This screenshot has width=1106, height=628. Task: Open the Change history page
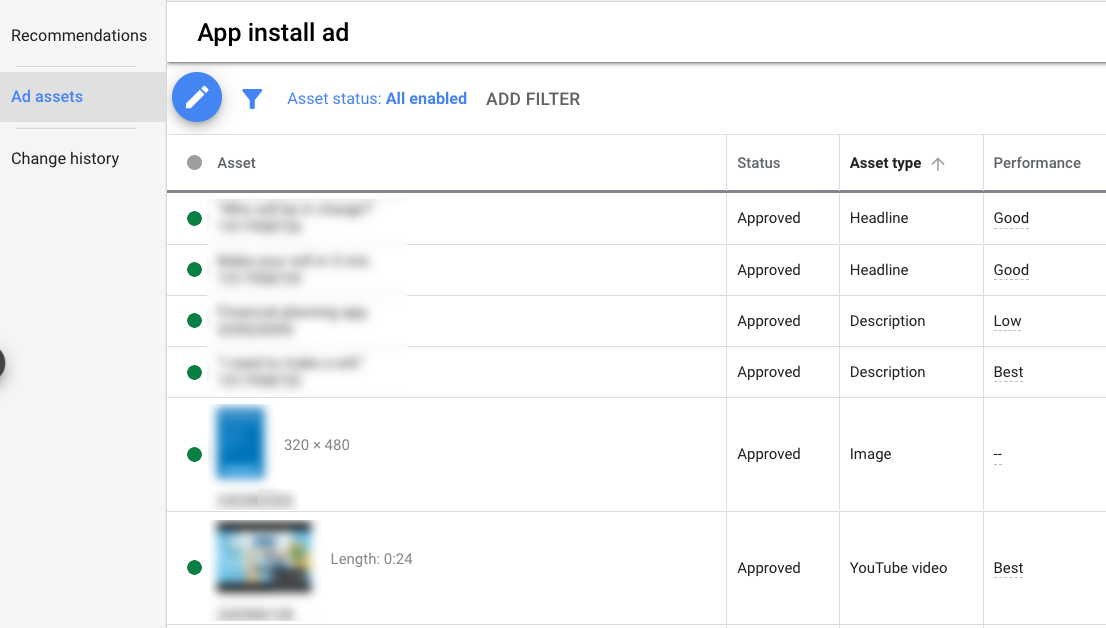click(x=65, y=158)
